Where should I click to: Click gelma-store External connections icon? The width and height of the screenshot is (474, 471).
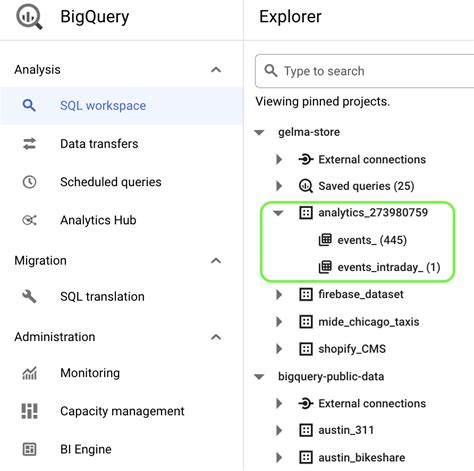click(x=306, y=159)
